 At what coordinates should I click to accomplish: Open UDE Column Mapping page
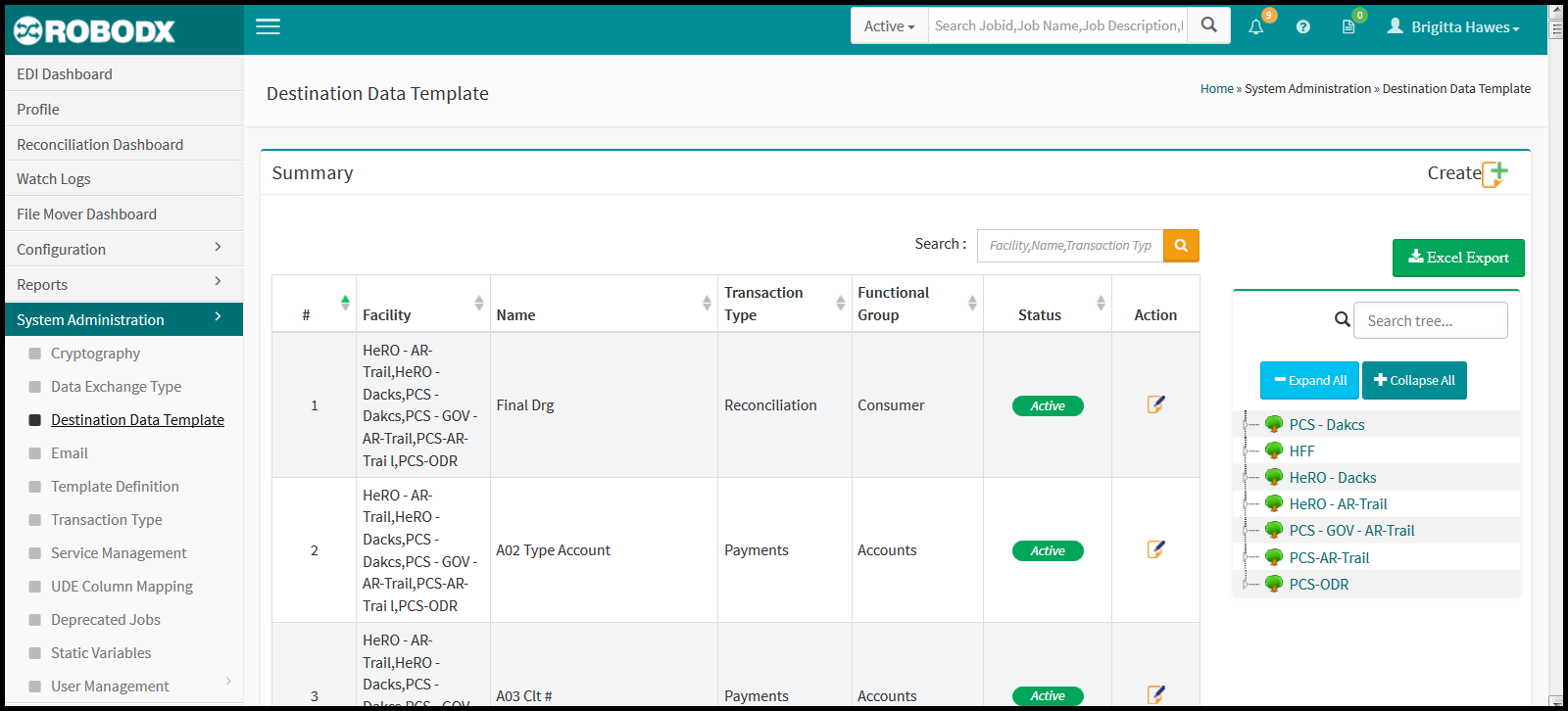click(122, 587)
